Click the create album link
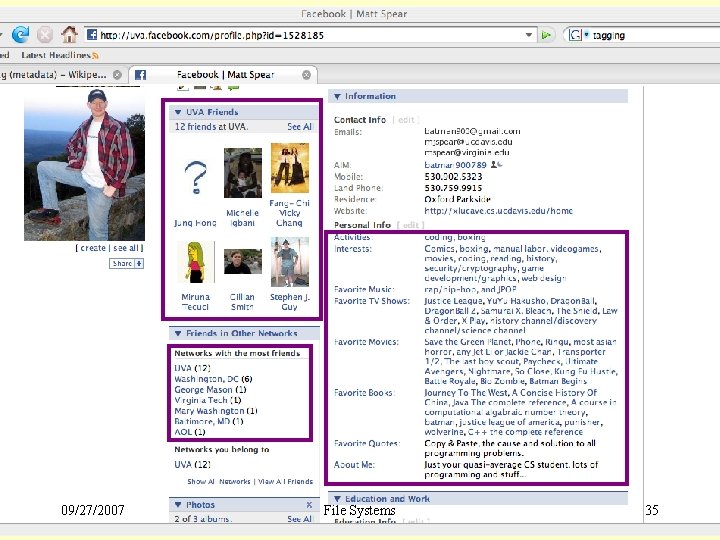This screenshot has height=540, width=720. pos(93,248)
